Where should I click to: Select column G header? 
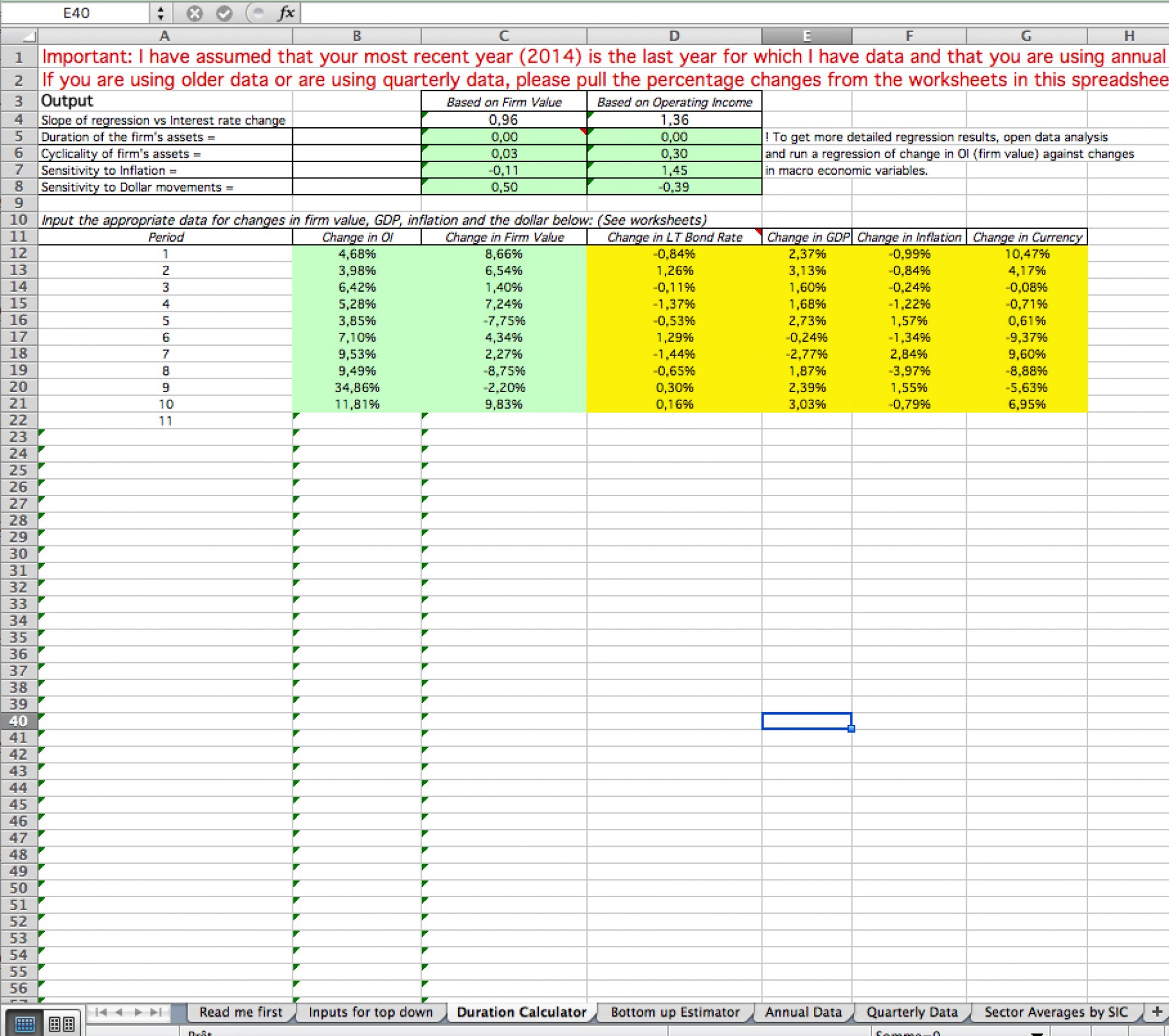point(1027,36)
